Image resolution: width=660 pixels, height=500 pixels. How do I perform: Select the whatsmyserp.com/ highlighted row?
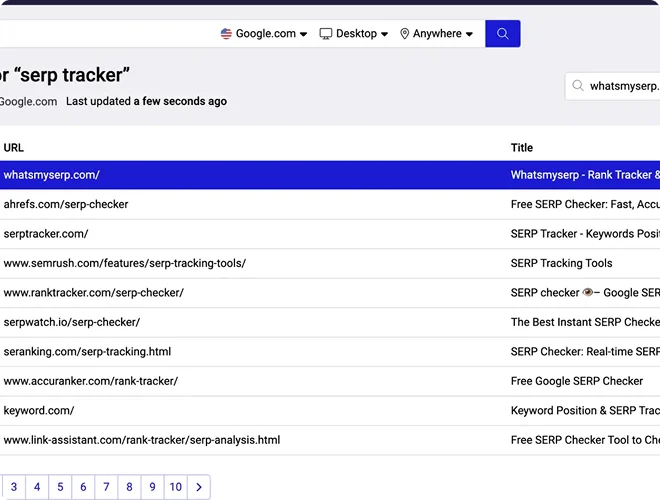pyautogui.click(x=330, y=175)
